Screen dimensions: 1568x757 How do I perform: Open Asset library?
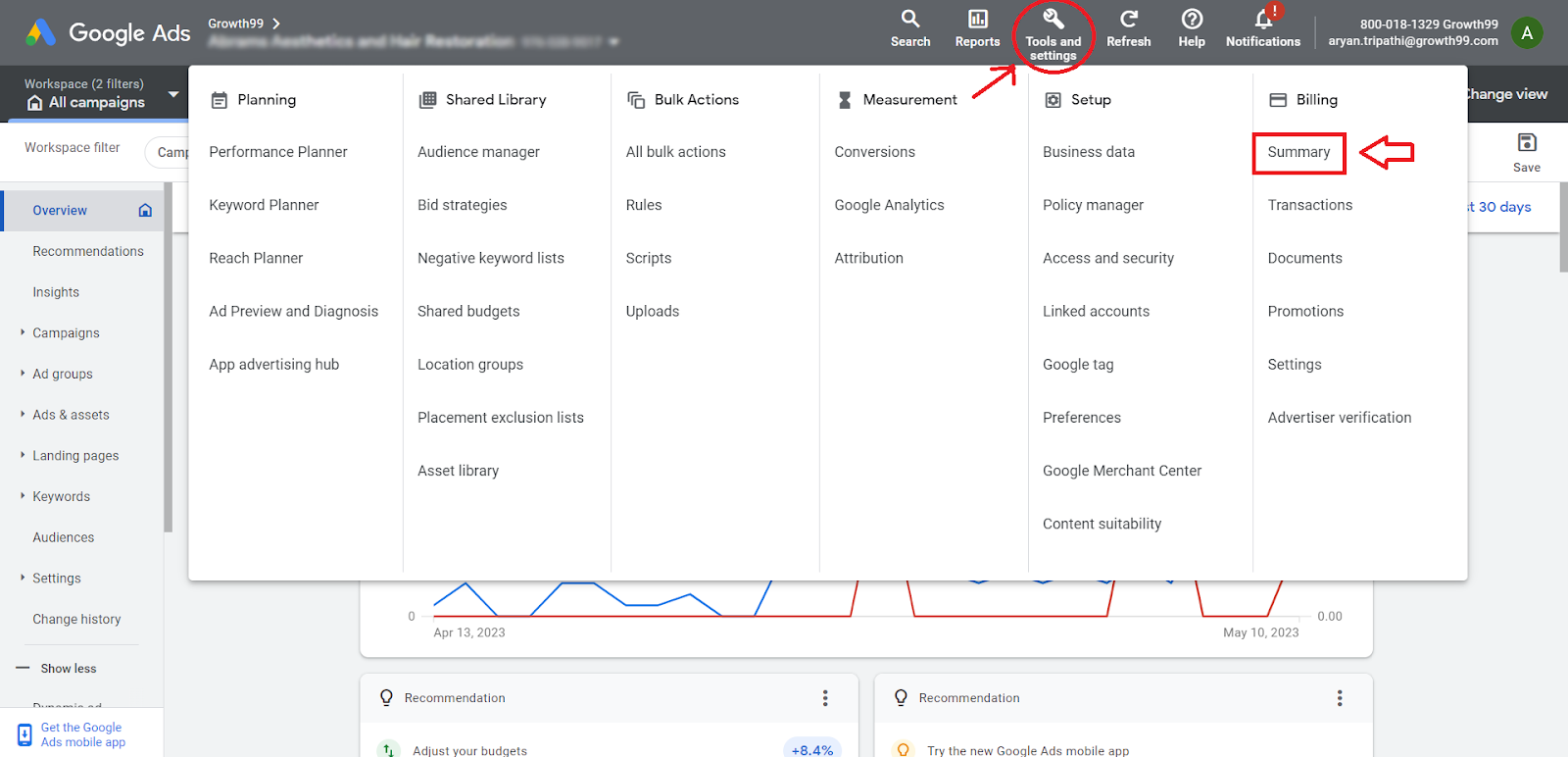[x=458, y=471]
